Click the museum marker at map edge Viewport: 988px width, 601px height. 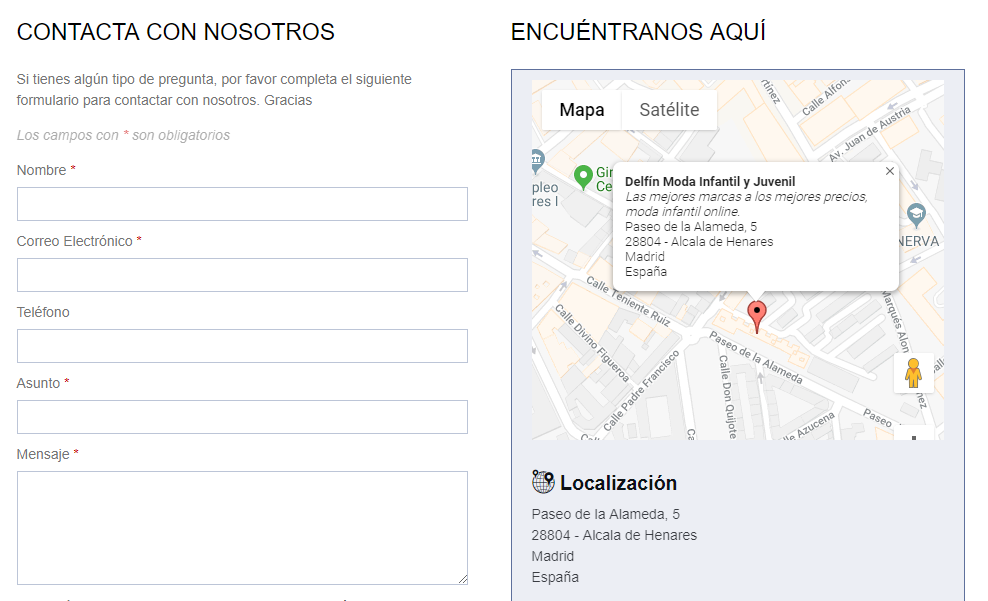pyautogui.click(x=537, y=160)
